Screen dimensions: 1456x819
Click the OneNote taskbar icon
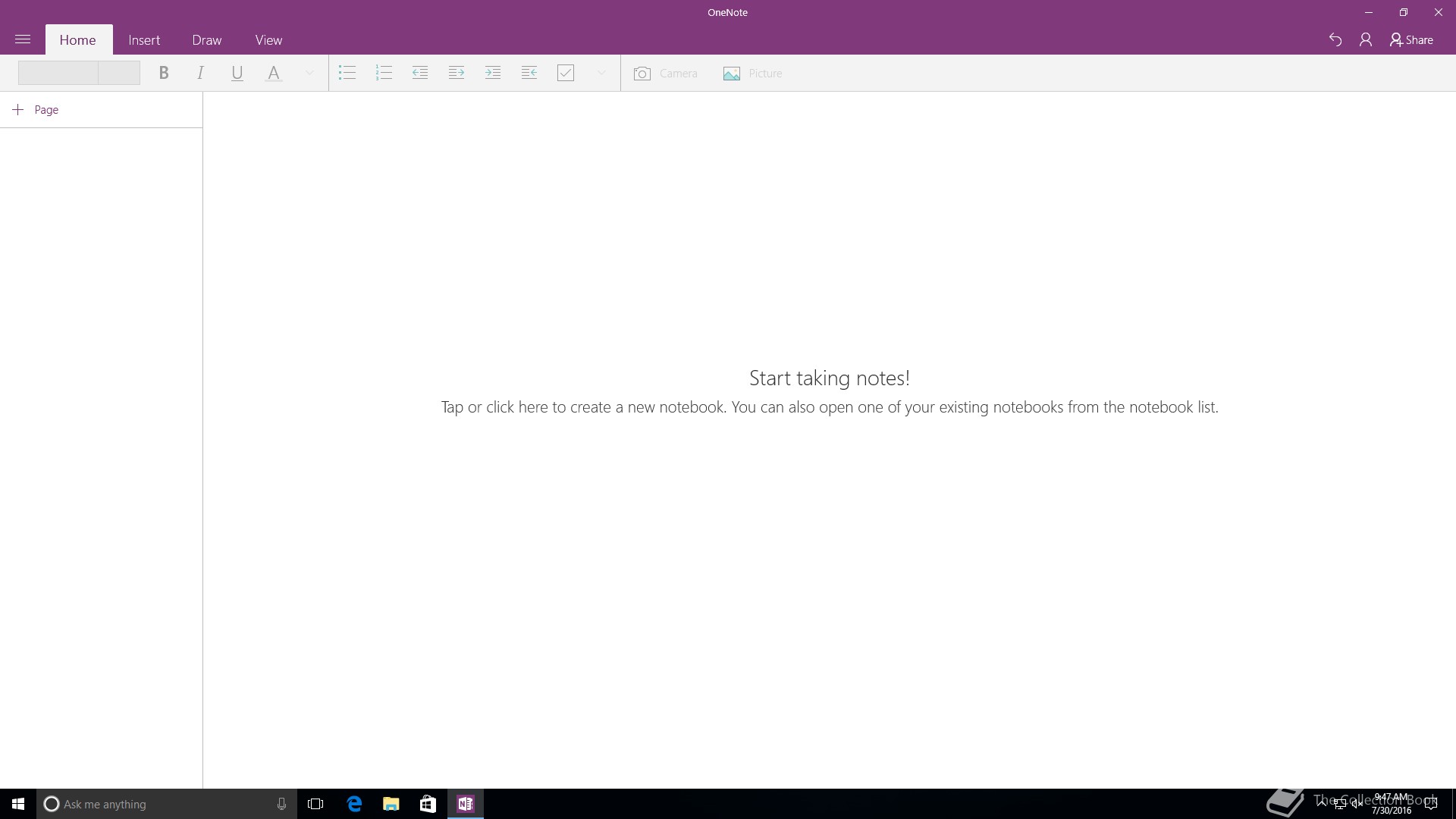pyautogui.click(x=466, y=804)
